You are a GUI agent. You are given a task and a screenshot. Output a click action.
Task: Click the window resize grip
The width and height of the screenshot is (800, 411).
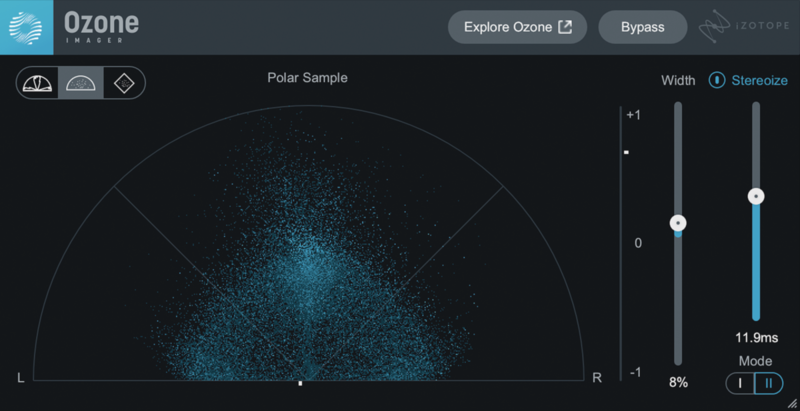[792, 403]
